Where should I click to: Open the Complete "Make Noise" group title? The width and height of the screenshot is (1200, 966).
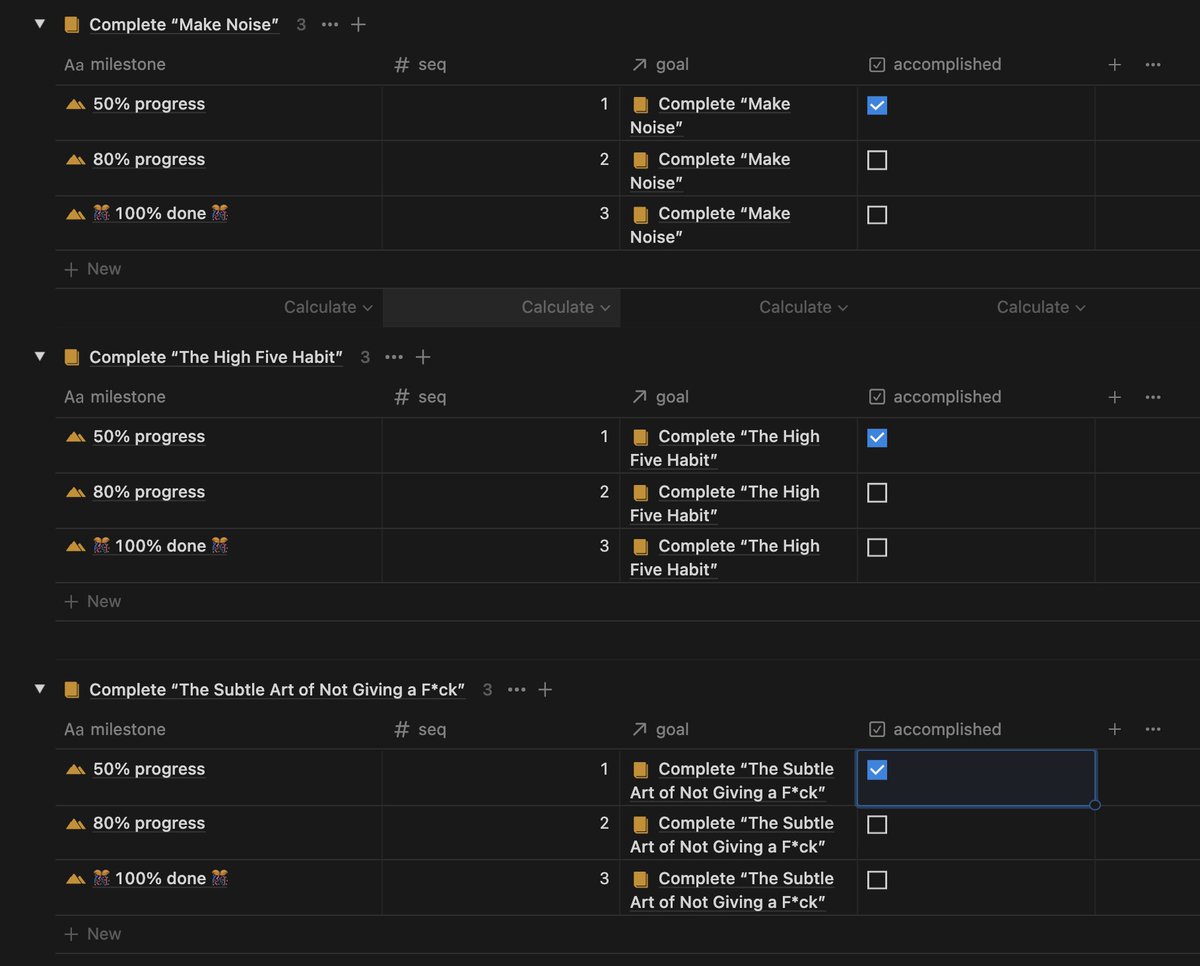click(184, 24)
